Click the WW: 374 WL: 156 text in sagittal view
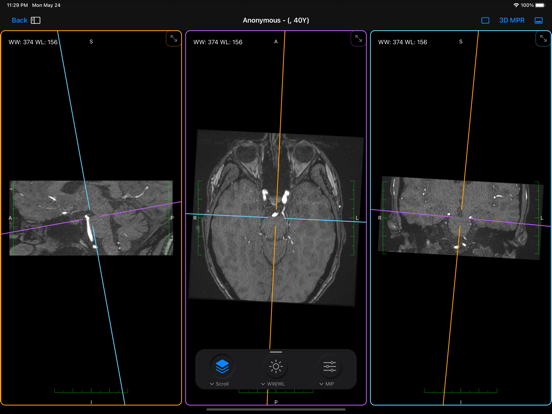The width and height of the screenshot is (552, 414). tap(33, 42)
